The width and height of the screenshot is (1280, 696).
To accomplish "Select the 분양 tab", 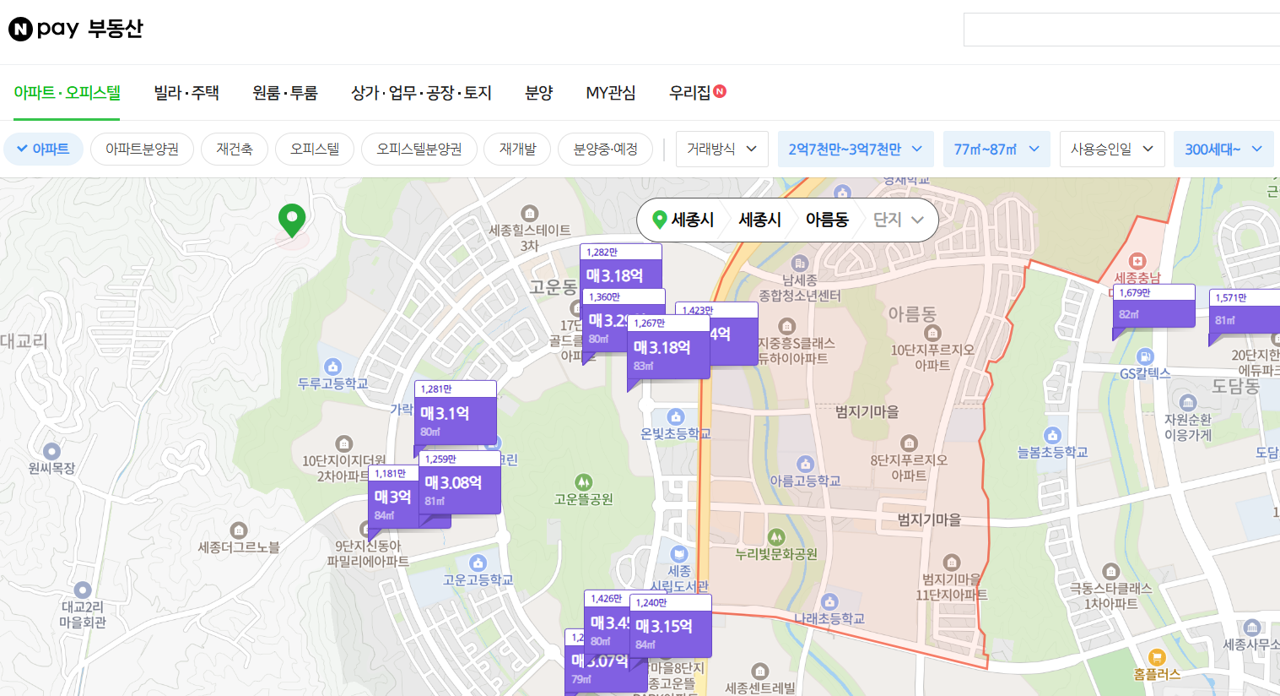I will pyautogui.click(x=539, y=92).
